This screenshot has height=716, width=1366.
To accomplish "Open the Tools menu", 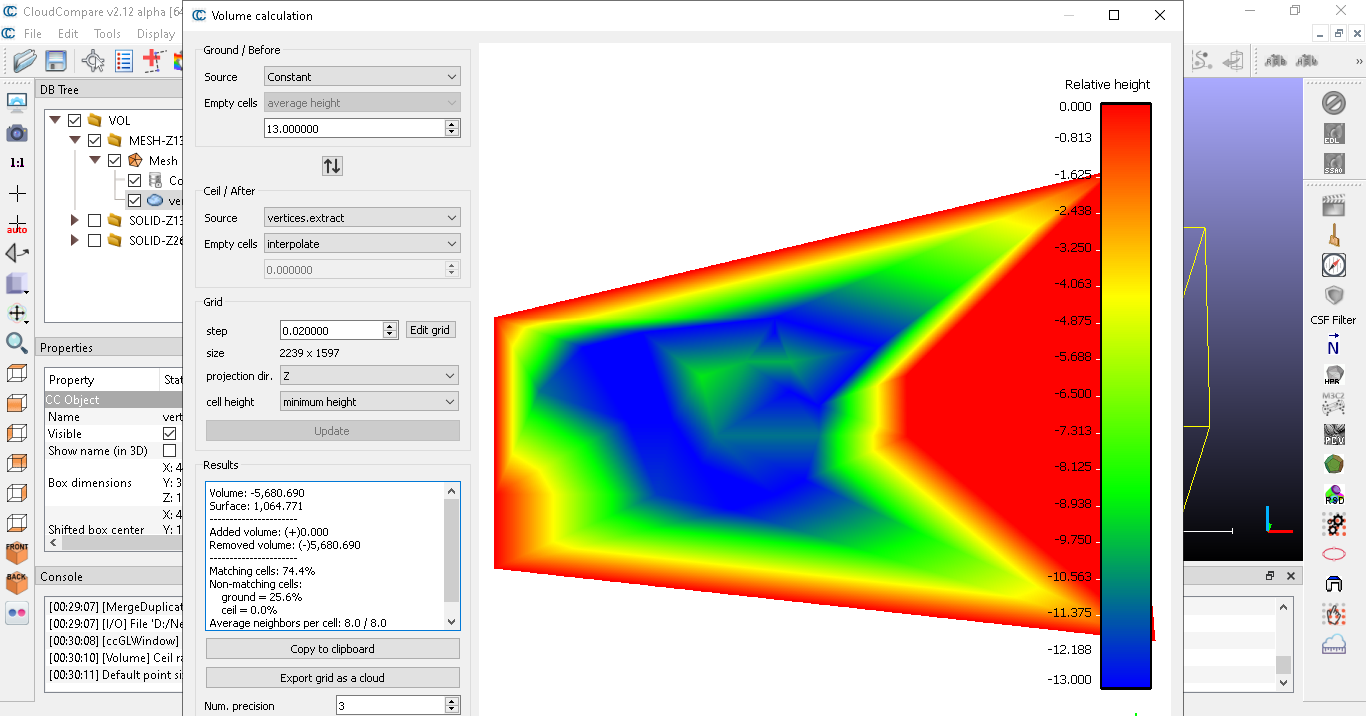I will point(107,34).
